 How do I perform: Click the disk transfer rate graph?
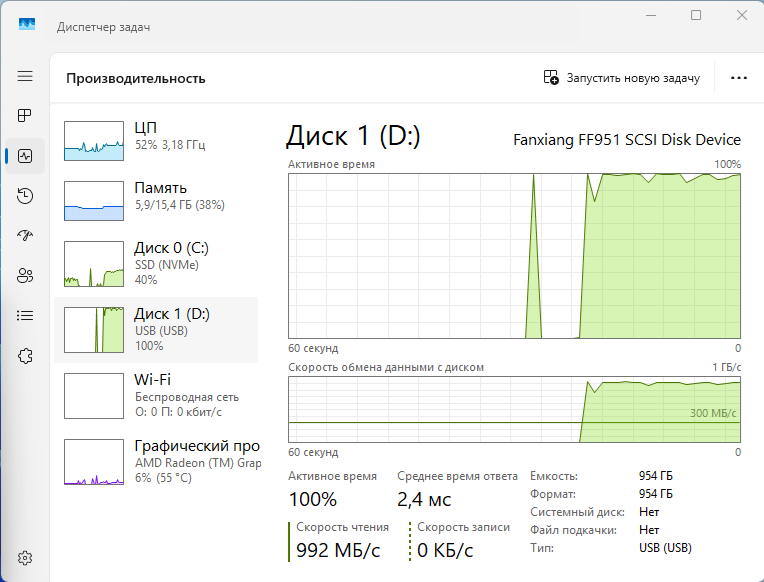click(515, 409)
